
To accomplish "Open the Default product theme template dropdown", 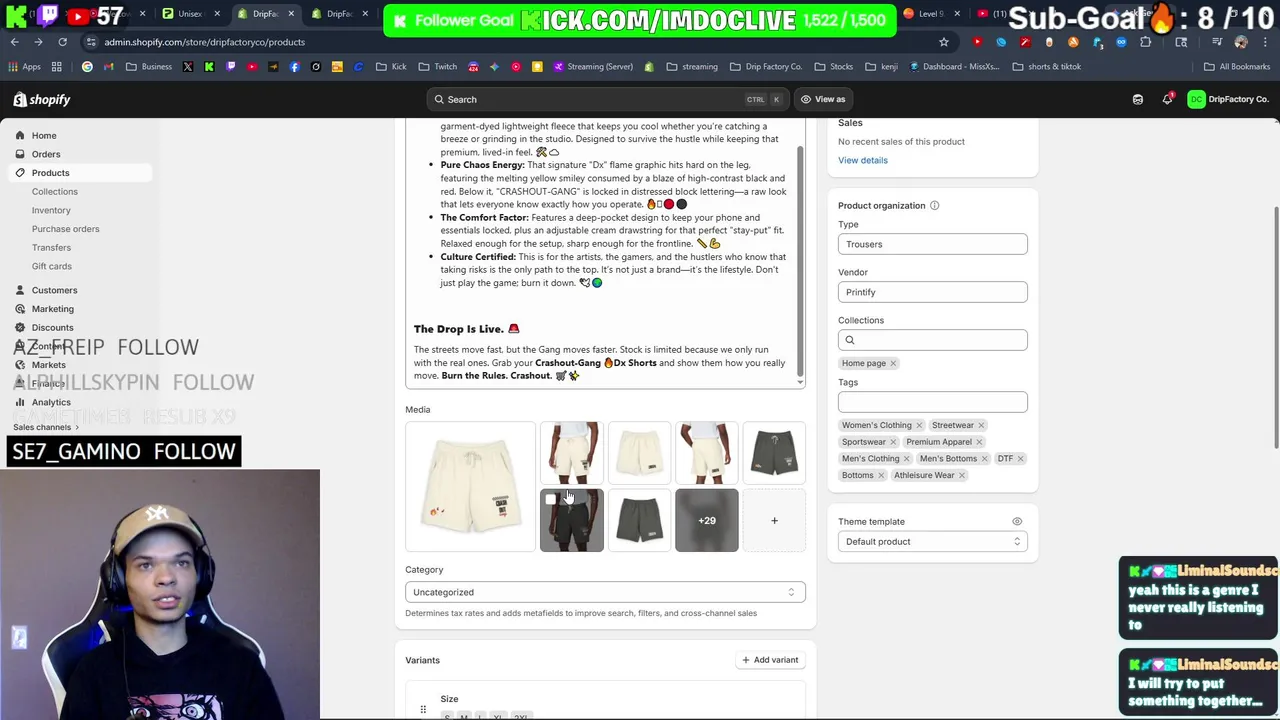I will [932, 542].
